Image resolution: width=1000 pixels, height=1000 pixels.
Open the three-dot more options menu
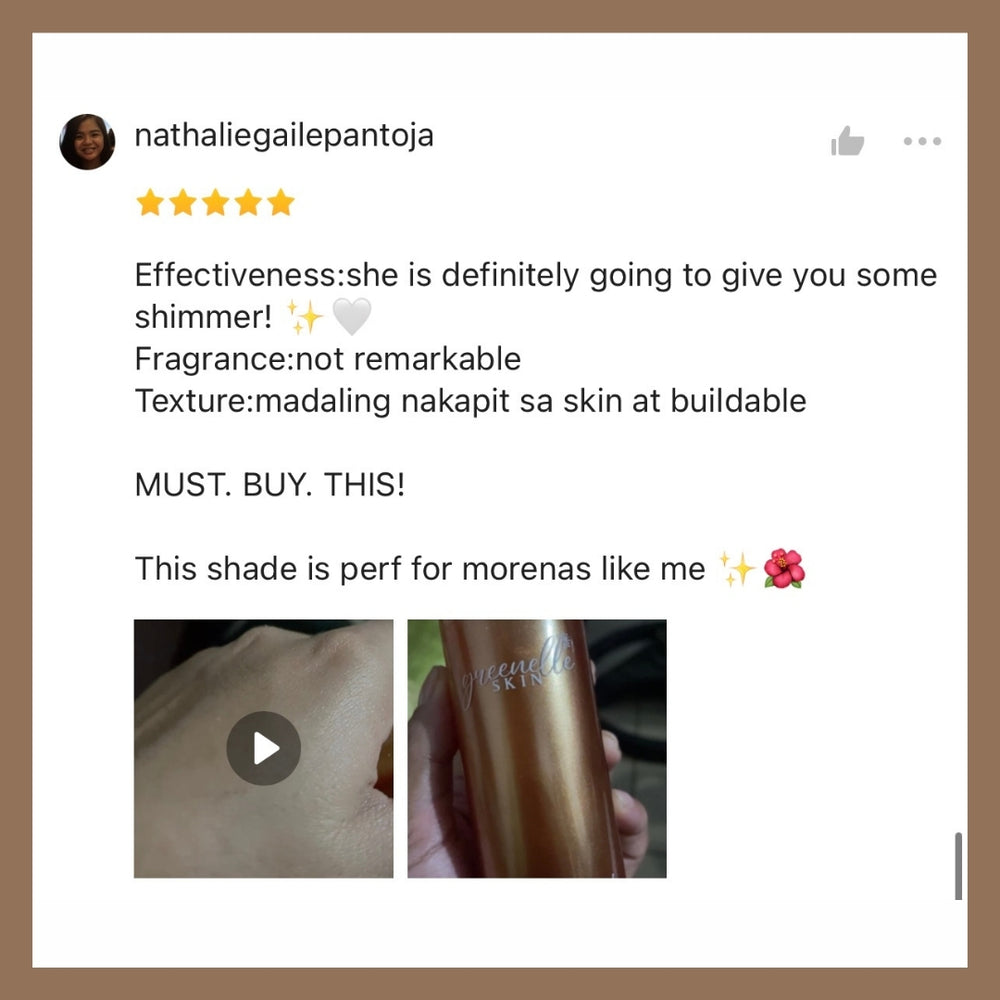click(x=922, y=141)
